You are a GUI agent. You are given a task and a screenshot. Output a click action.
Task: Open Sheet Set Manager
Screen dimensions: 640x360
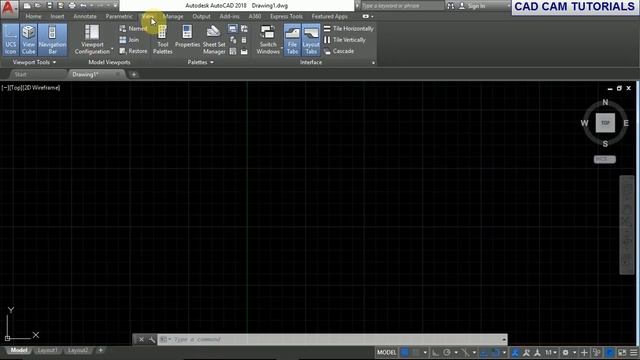click(x=214, y=40)
